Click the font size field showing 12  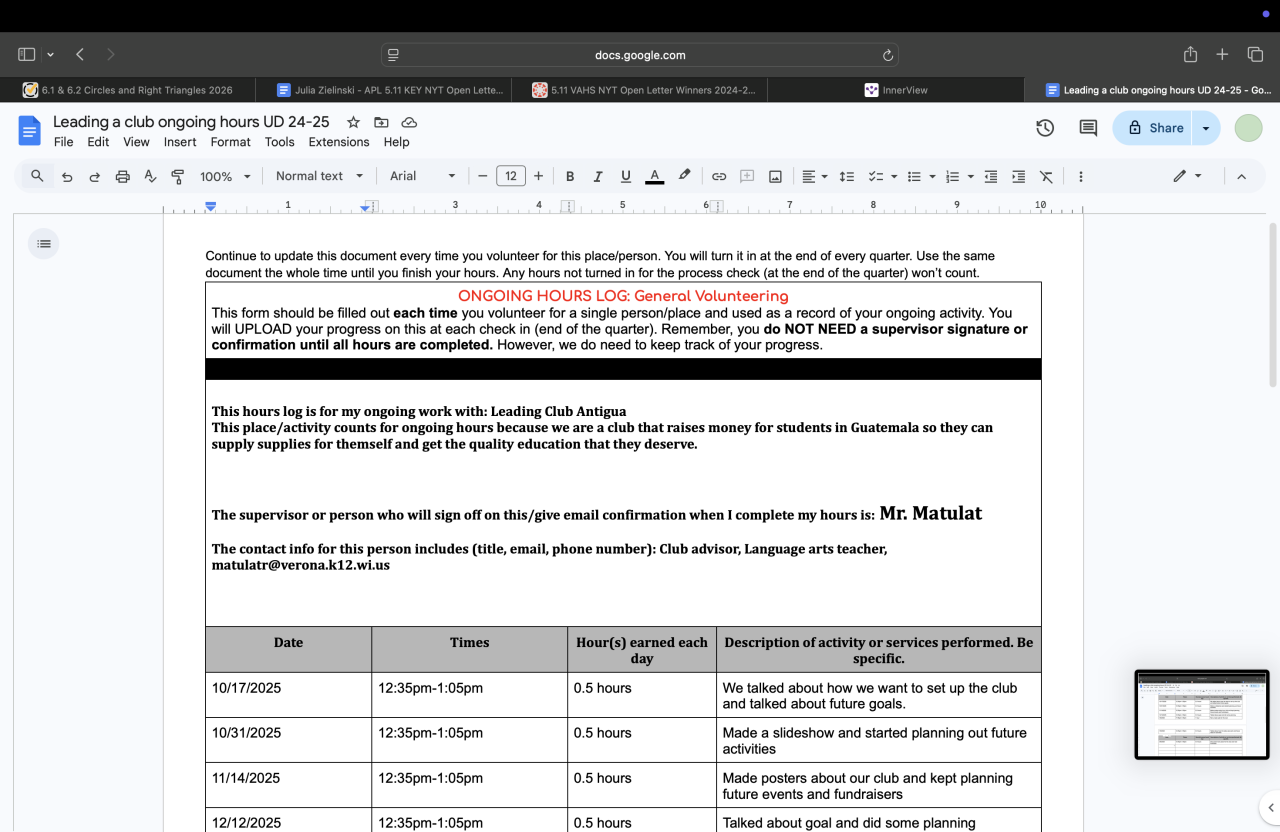(511, 176)
